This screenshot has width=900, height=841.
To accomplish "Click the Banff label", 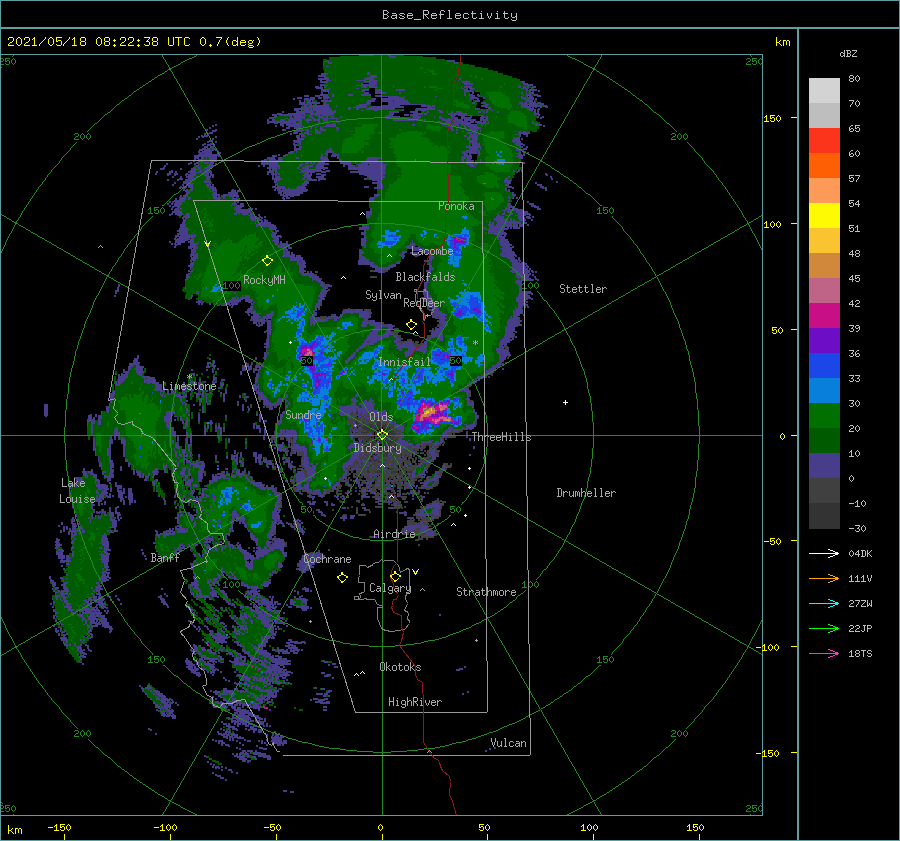I will pos(165,557).
